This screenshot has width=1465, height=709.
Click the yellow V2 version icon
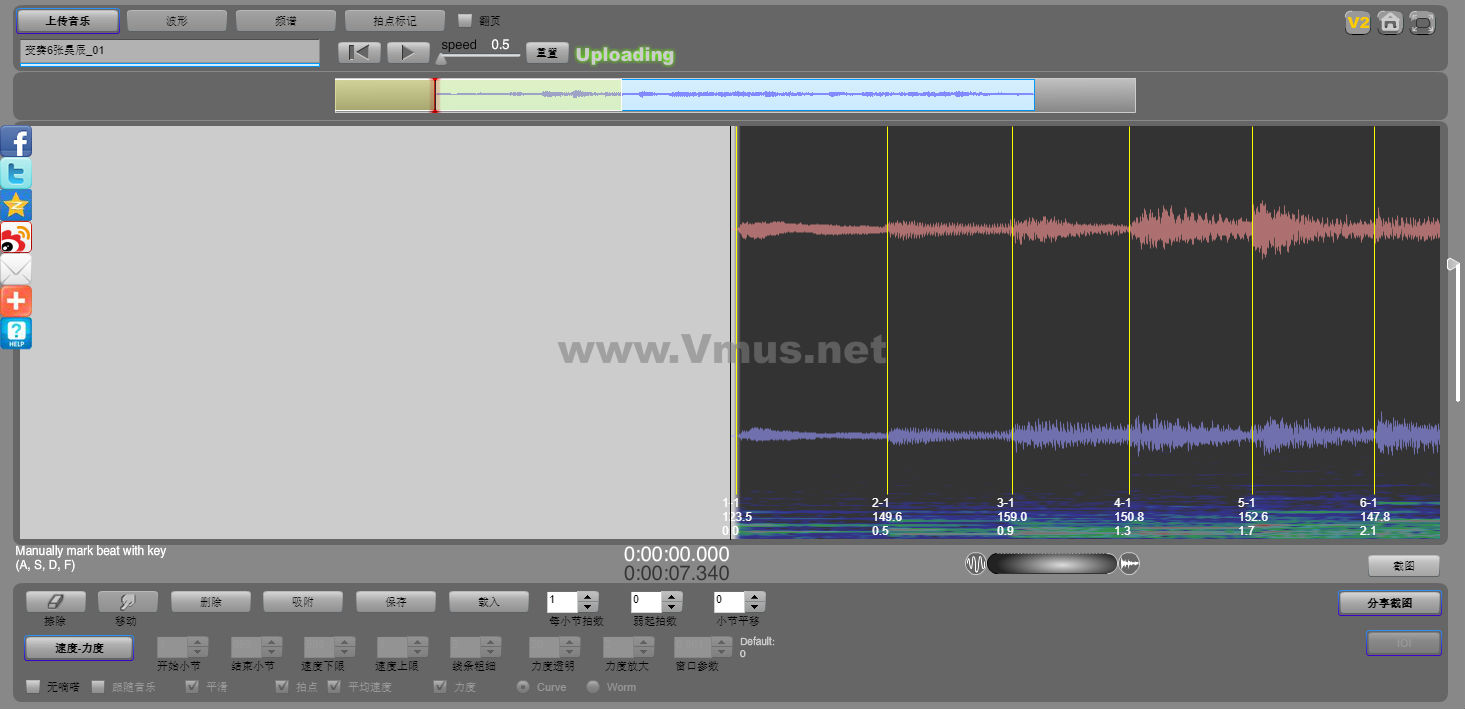click(1357, 23)
